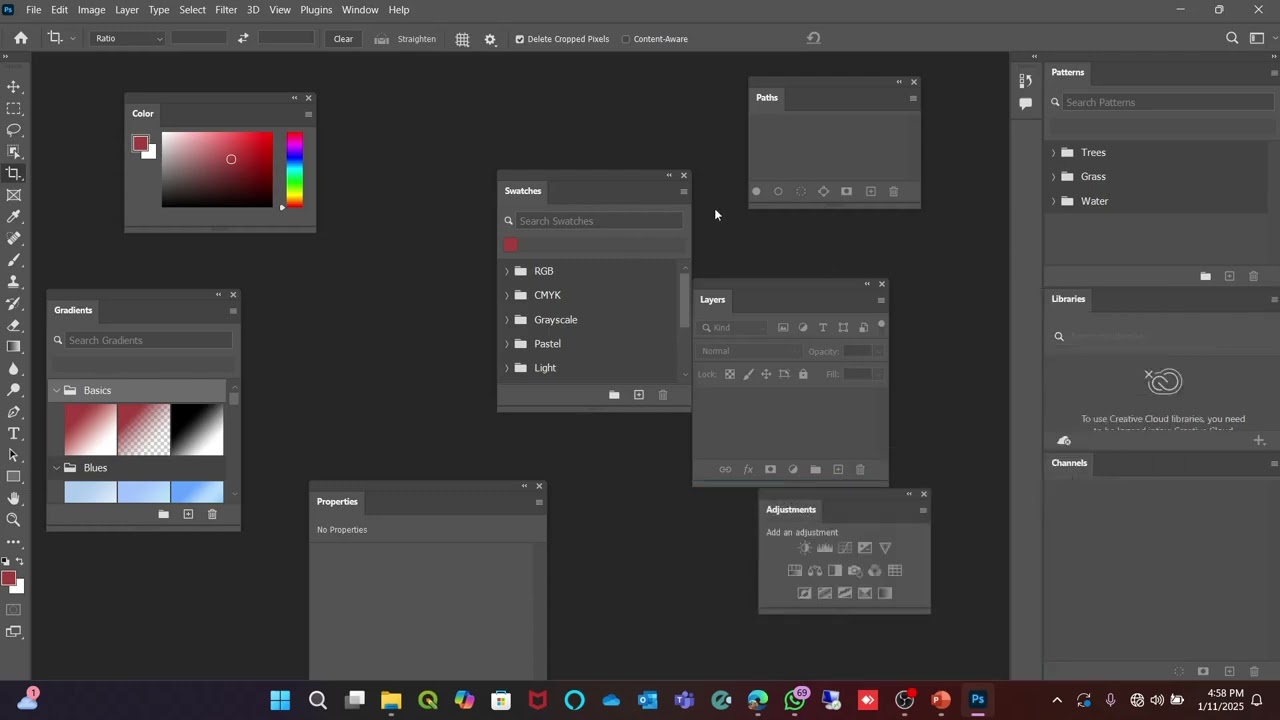
Task: Select the Horizontal Type tool
Action: coord(14,433)
